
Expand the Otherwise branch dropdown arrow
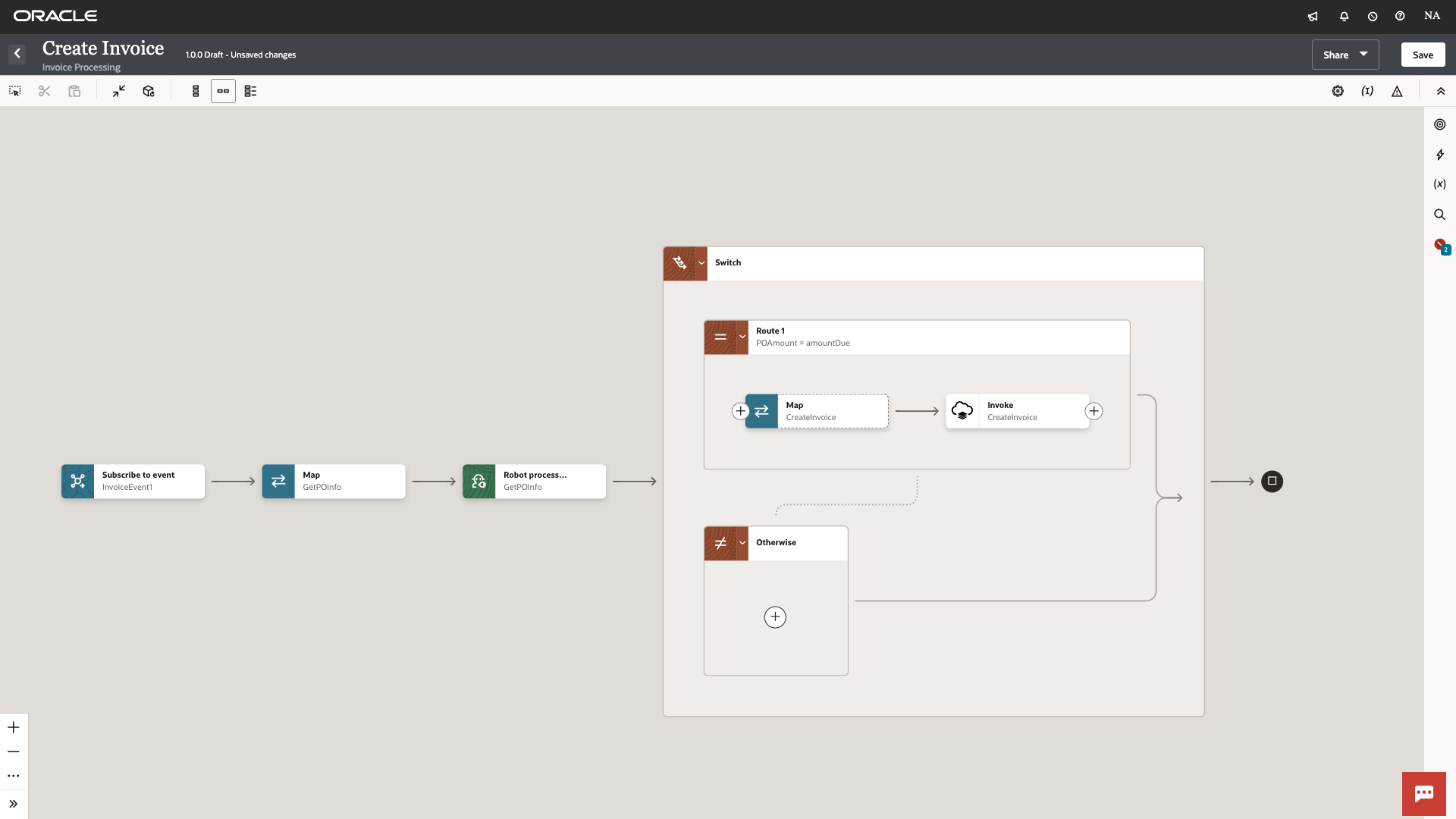click(742, 543)
